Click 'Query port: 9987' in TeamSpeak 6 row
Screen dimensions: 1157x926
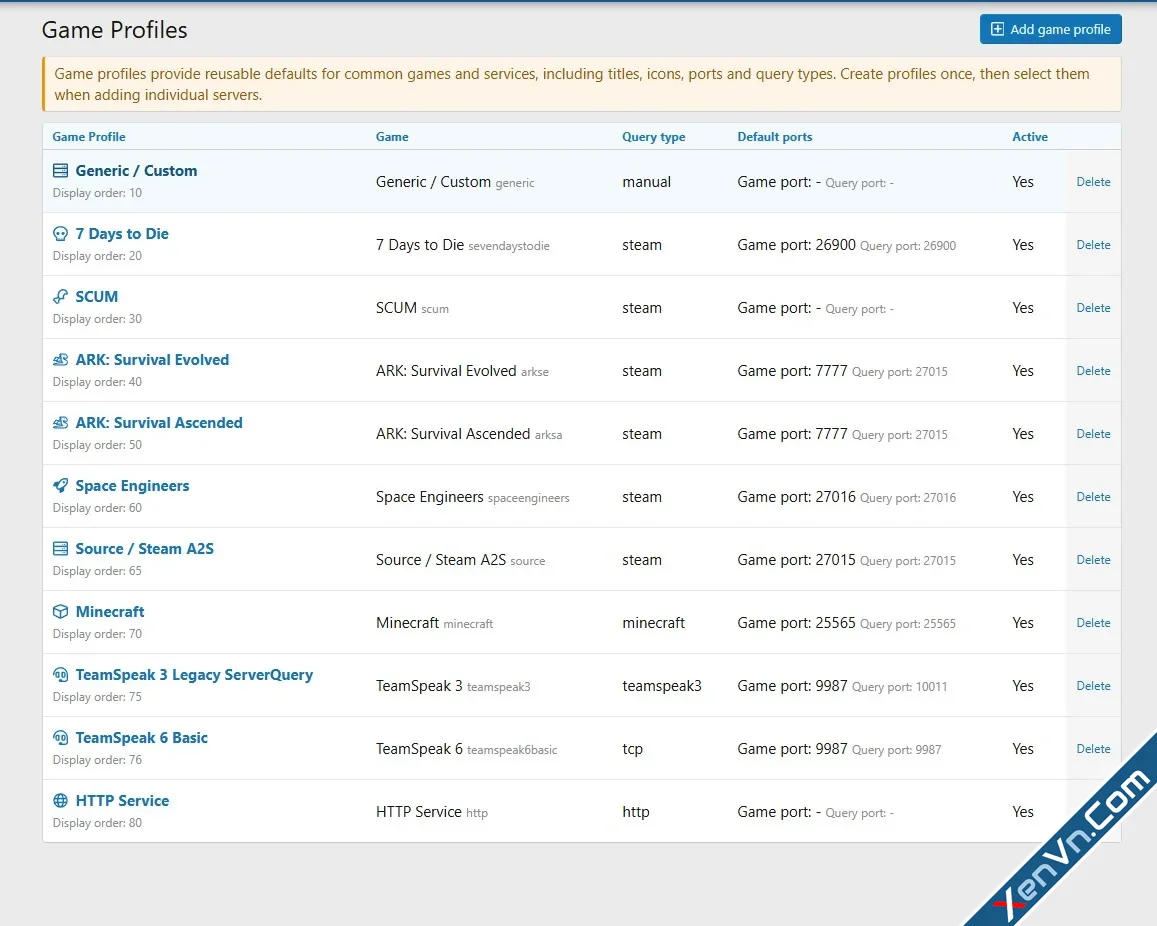[x=897, y=750]
